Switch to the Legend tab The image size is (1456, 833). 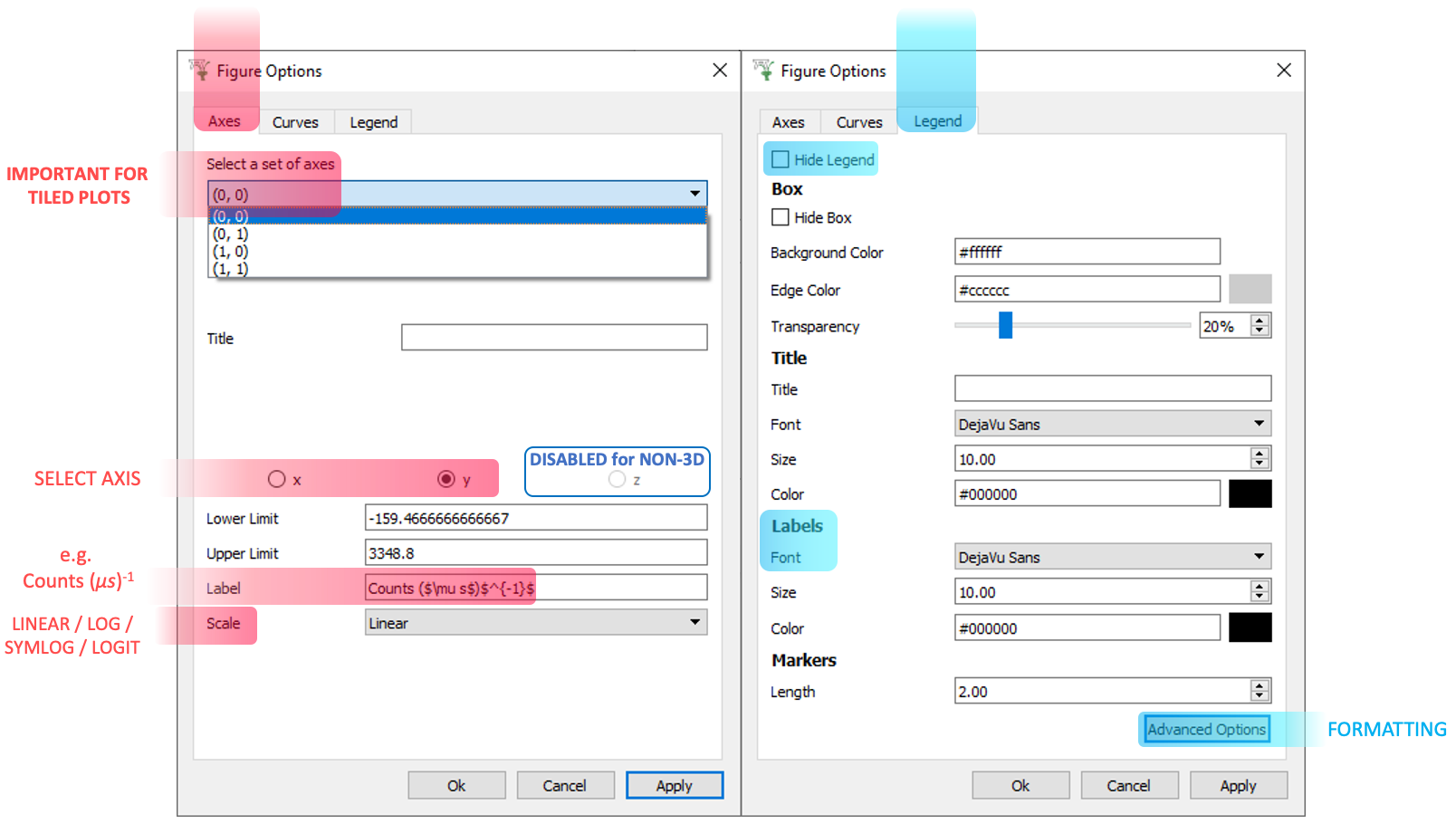pyautogui.click(x=936, y=120)
